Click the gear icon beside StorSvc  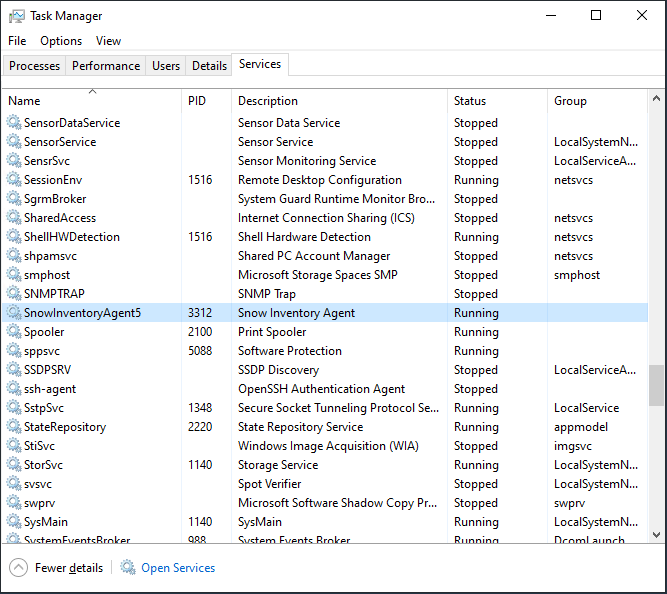point(14,465)
